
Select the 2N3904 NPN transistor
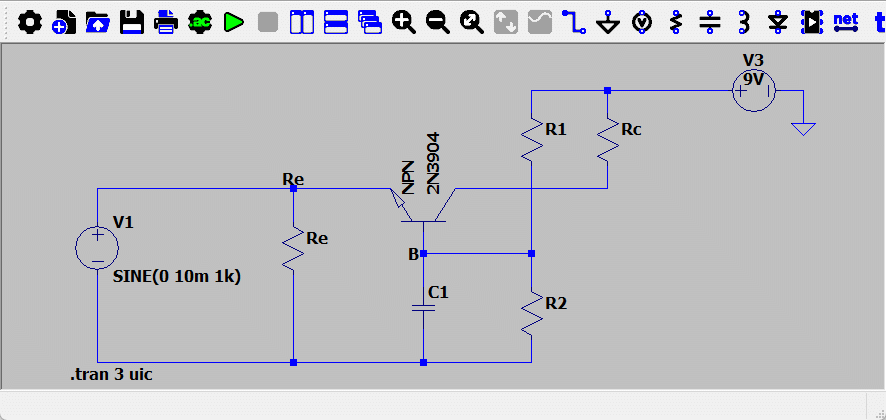424,204
